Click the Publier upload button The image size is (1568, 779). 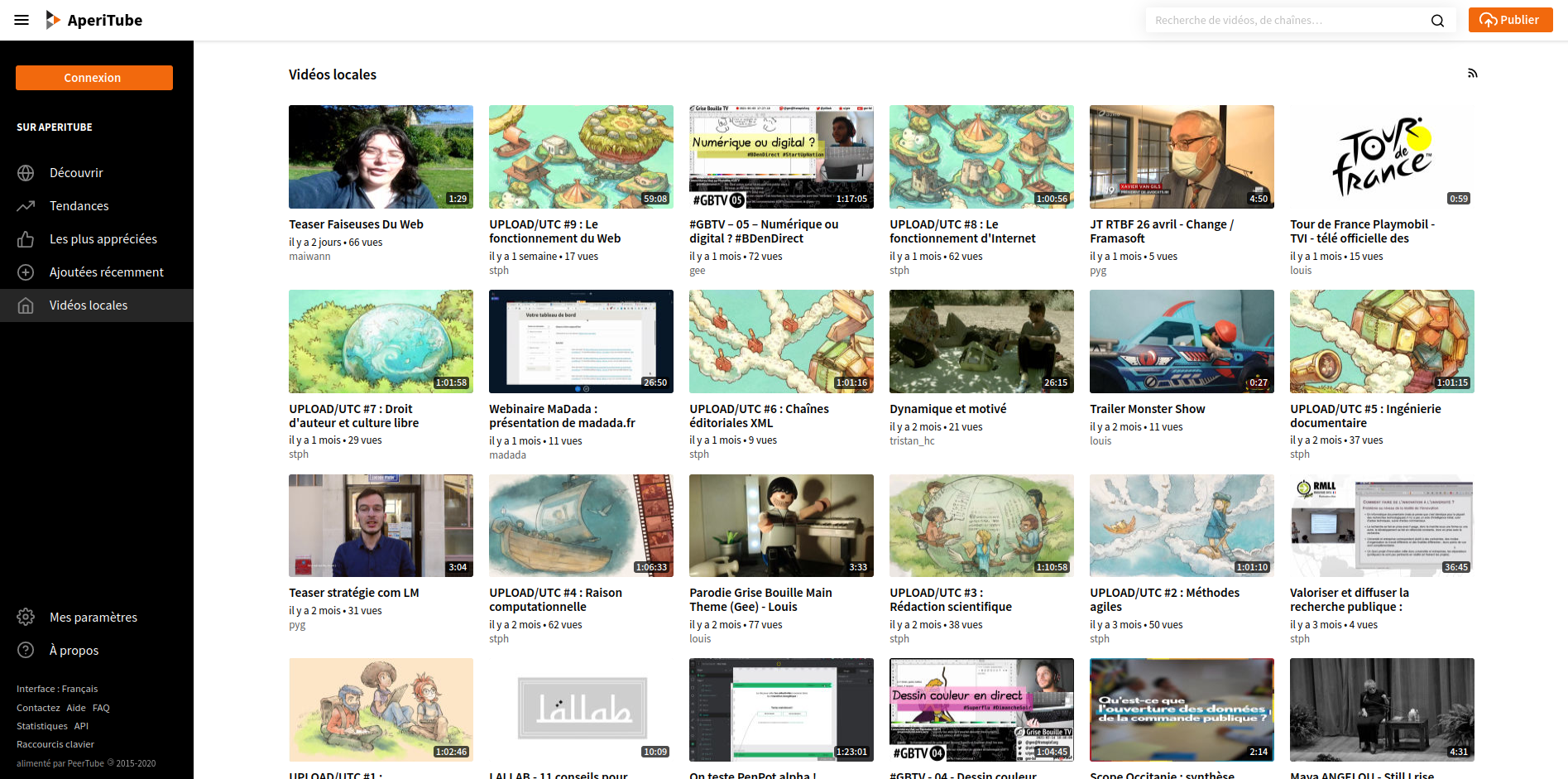(1510, 20)
